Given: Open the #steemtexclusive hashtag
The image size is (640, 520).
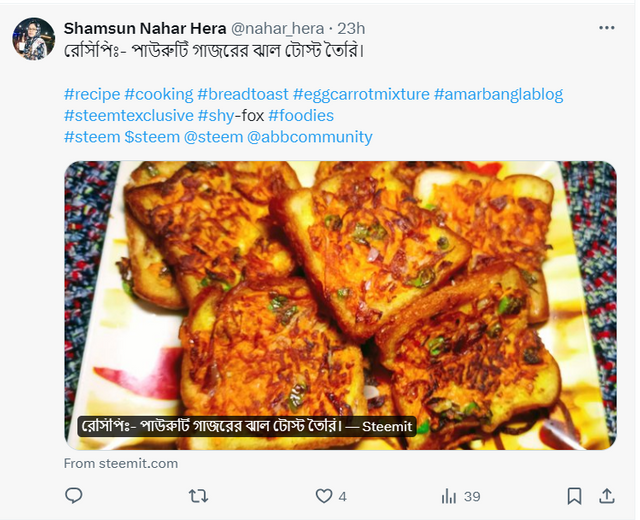Looking at the screenshot, I should 129,116.
